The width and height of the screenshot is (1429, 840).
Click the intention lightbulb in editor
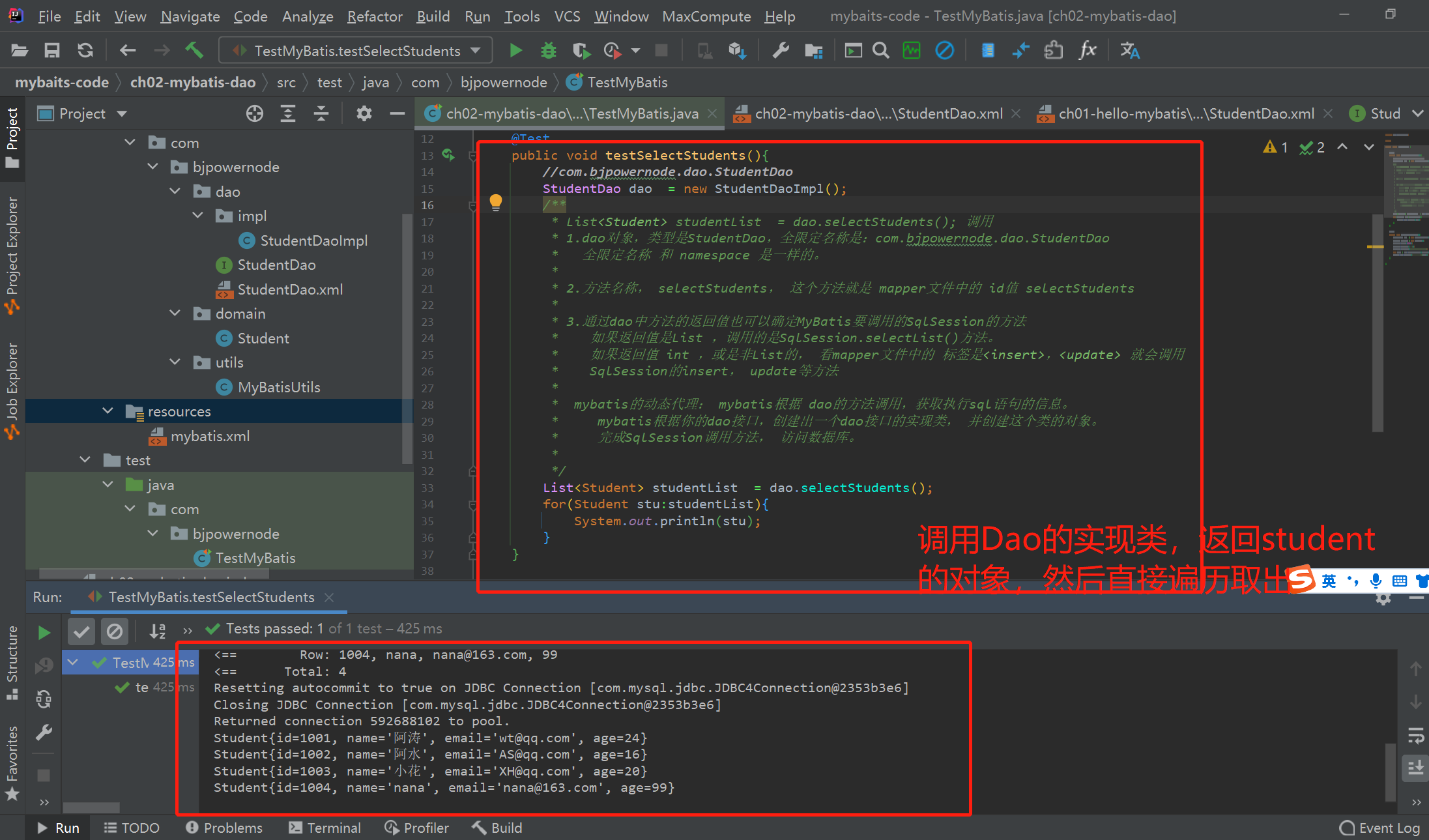point(495,201)
